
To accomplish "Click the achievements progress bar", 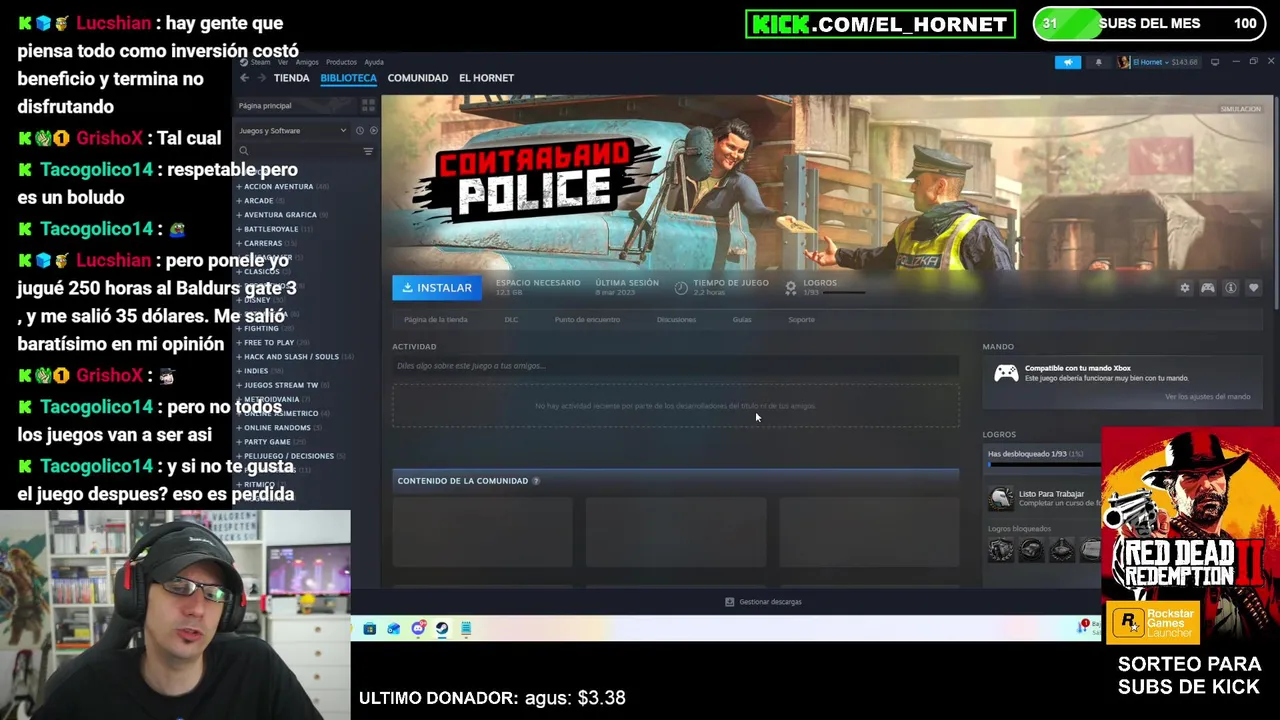I will 1043,465.
